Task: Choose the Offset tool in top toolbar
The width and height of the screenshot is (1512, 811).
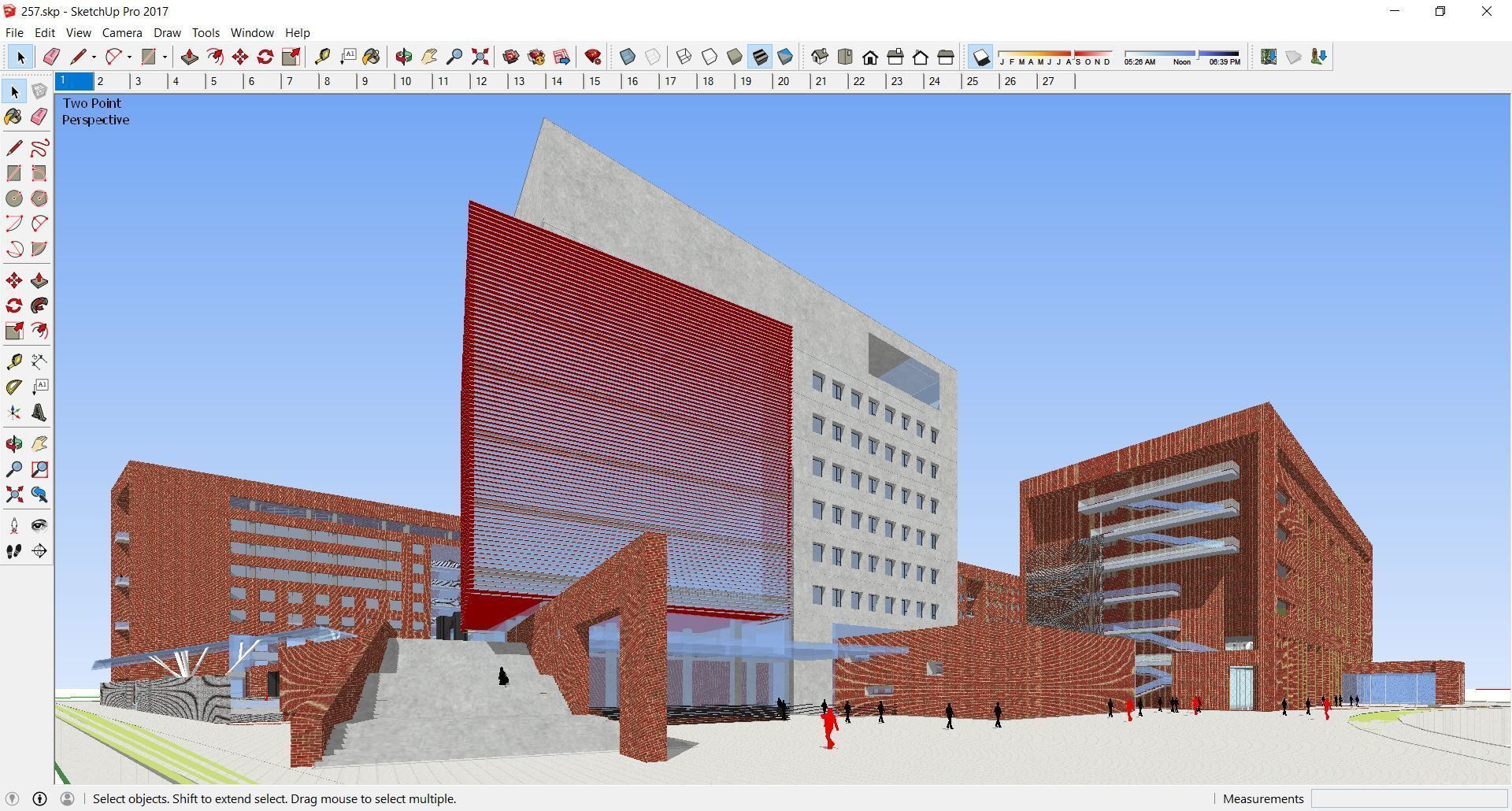Action: [x=214, y=57]
